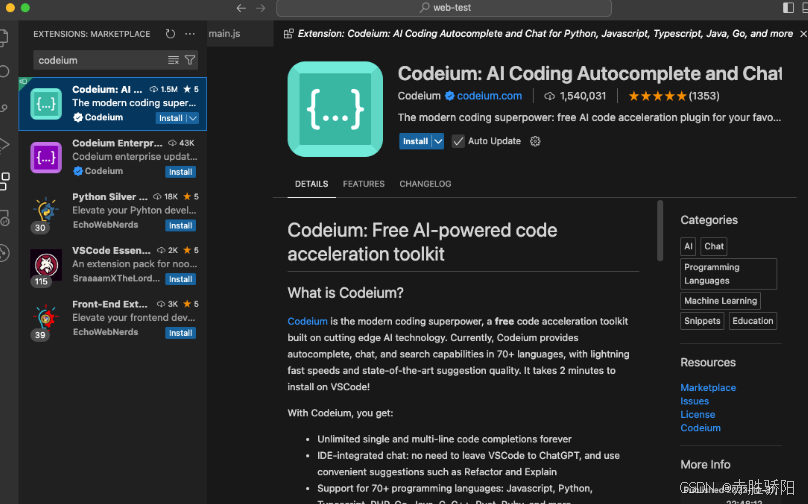
Task: Go forward with the navigation arrow
Action: pos(261,8)
